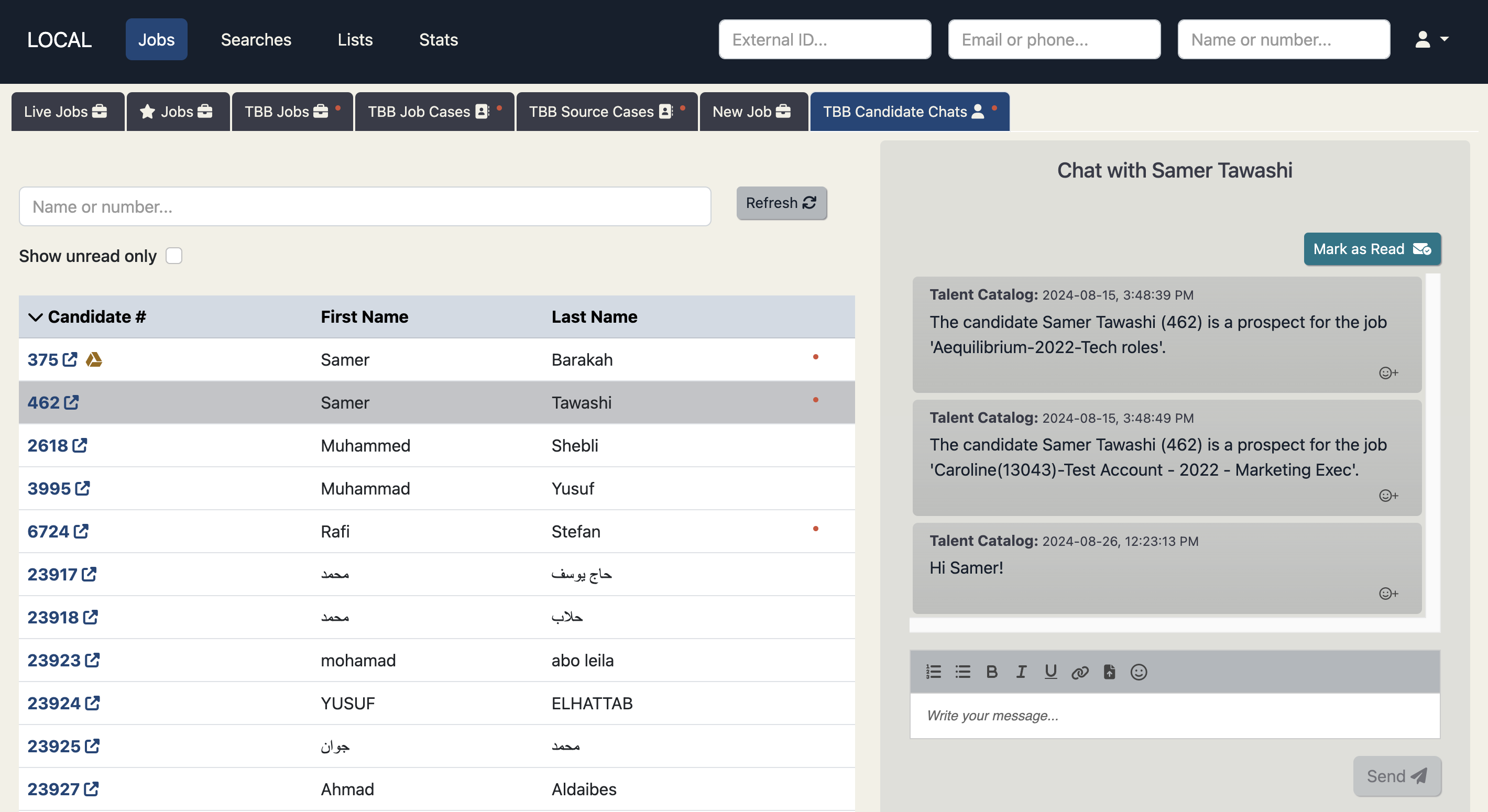This screenshot has width=1488, height=812.
Task: Create a bullet list in the message editor
Action: coord(962,672)
